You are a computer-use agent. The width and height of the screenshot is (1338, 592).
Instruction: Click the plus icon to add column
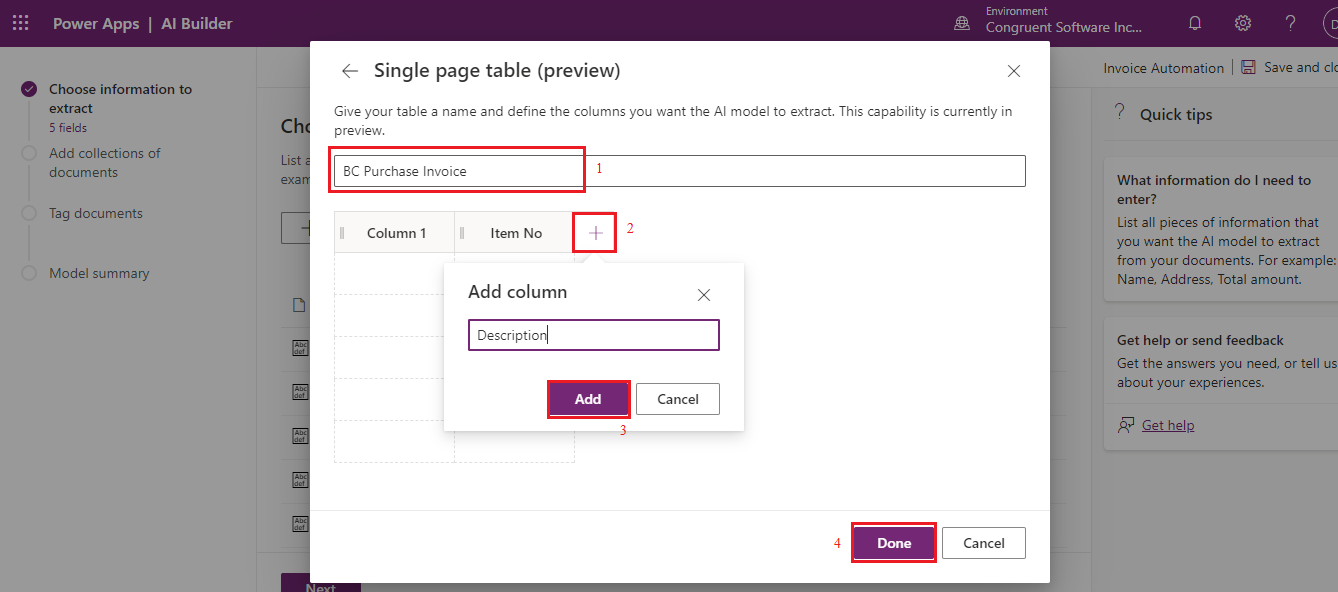pos(596,233)
